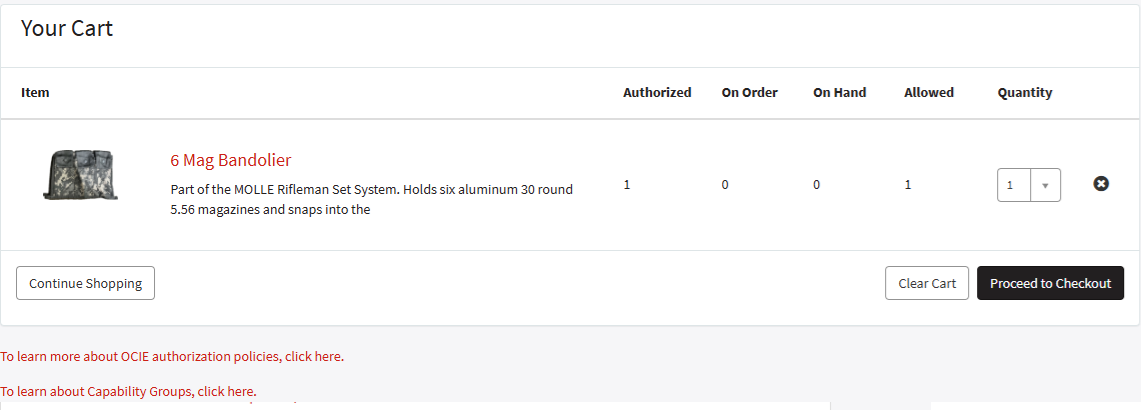This screenshot has width=1141, height=410.
Task: Open the 6 Mag Bandolier product link
Action: pyautogui.click(x=231, y=160)
